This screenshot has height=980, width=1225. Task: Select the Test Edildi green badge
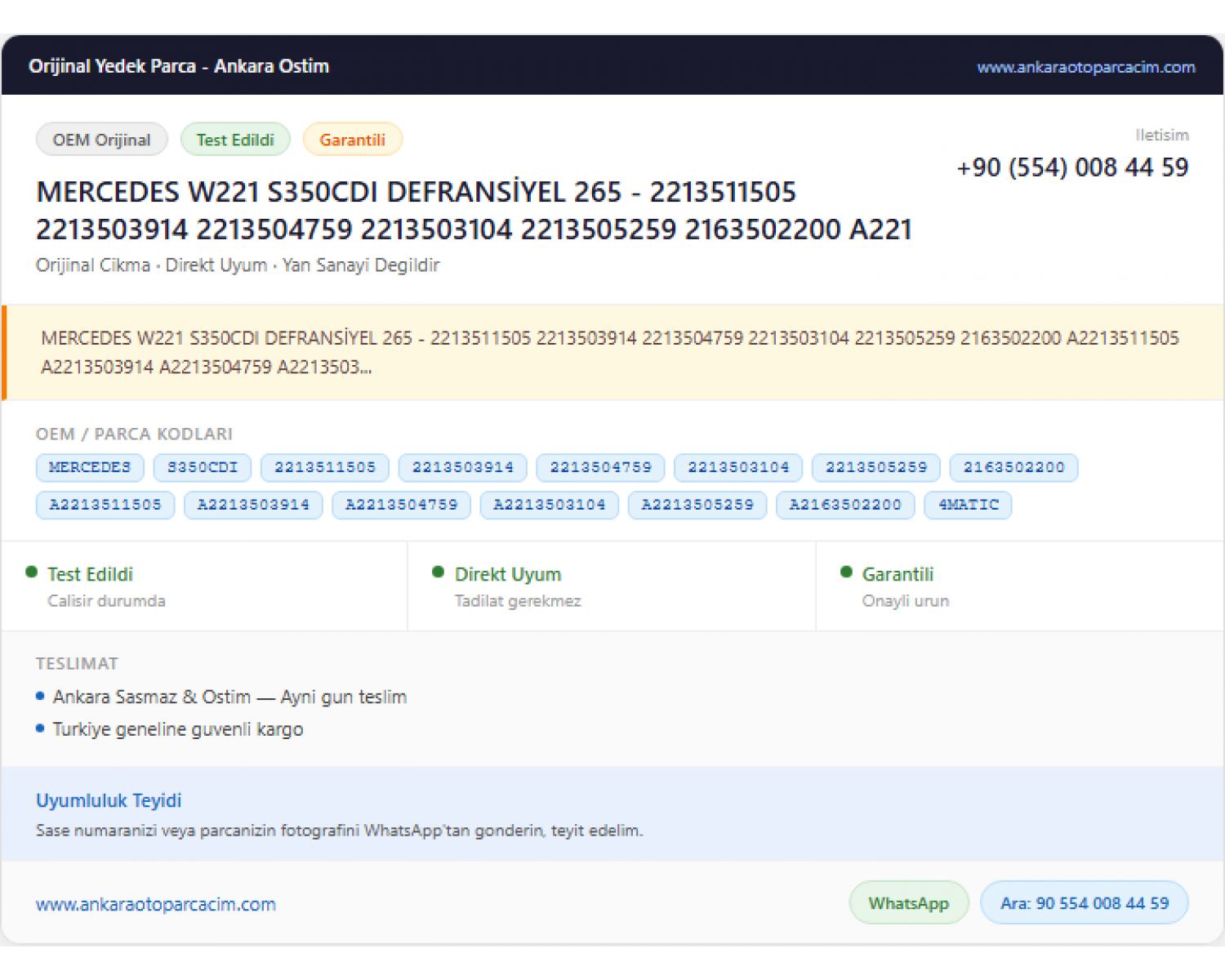[x=235, y=140]
